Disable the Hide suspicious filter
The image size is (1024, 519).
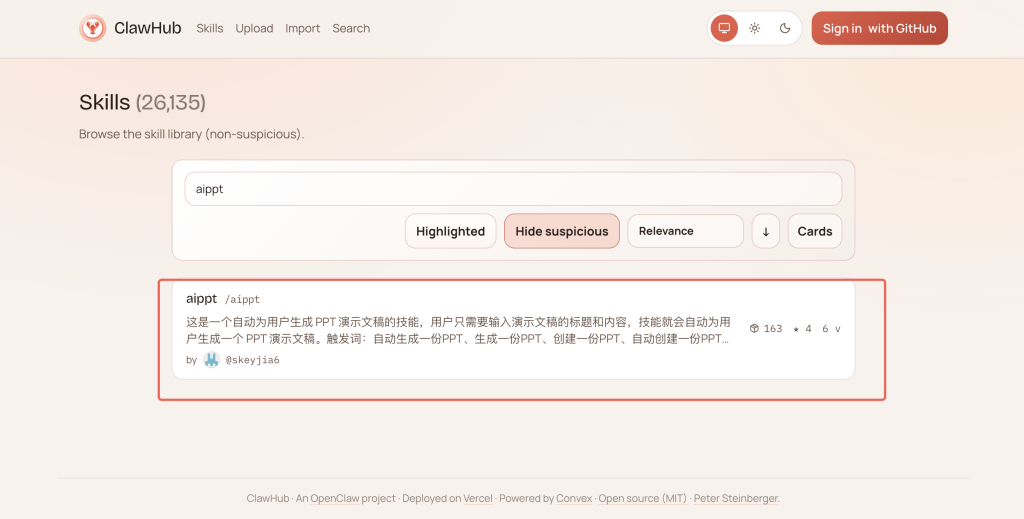click(x=561, y=231)
